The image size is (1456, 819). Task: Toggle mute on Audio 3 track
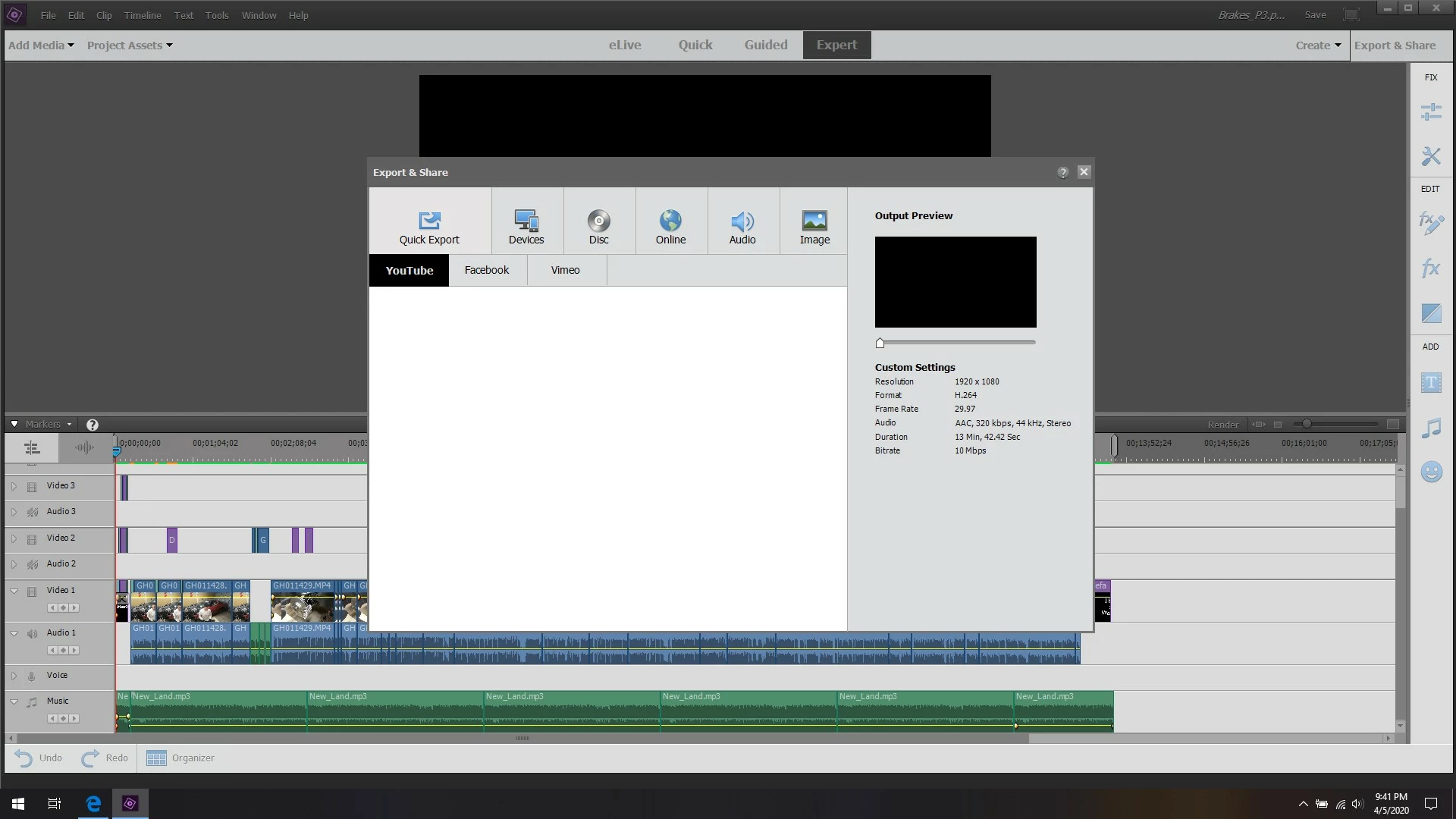(x=33, y=513)
